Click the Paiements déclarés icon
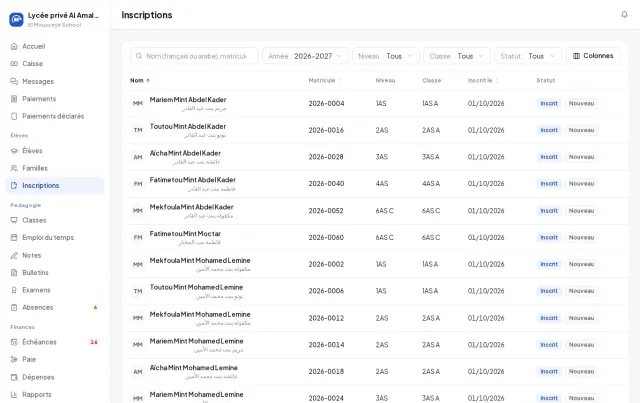The width and height of the screenshot is (640, 403). [14, 116]
